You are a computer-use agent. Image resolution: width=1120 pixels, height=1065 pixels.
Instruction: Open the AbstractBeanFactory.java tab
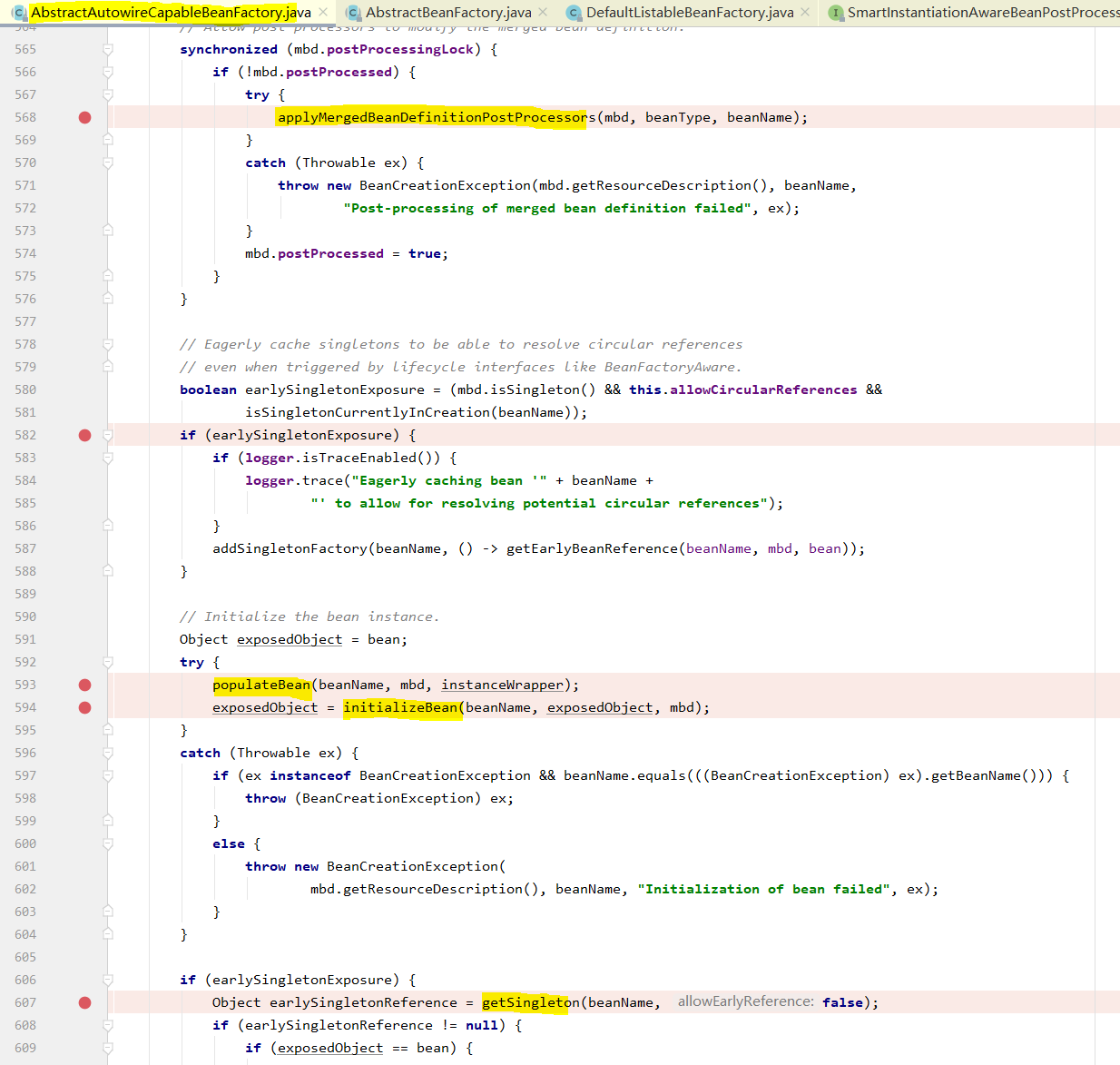point(448,13)
